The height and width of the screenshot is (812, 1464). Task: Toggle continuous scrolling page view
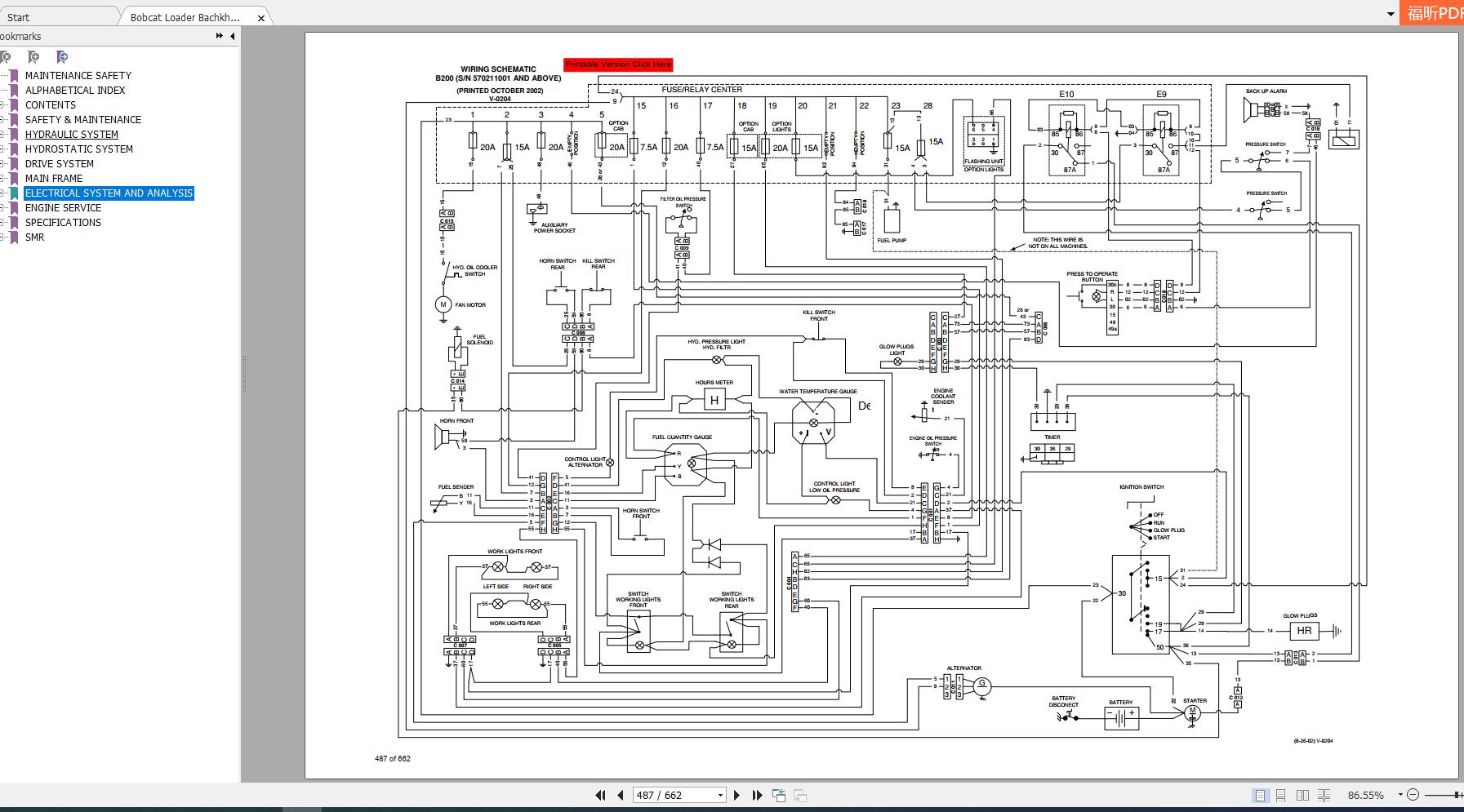click(x=1281, y=794)
